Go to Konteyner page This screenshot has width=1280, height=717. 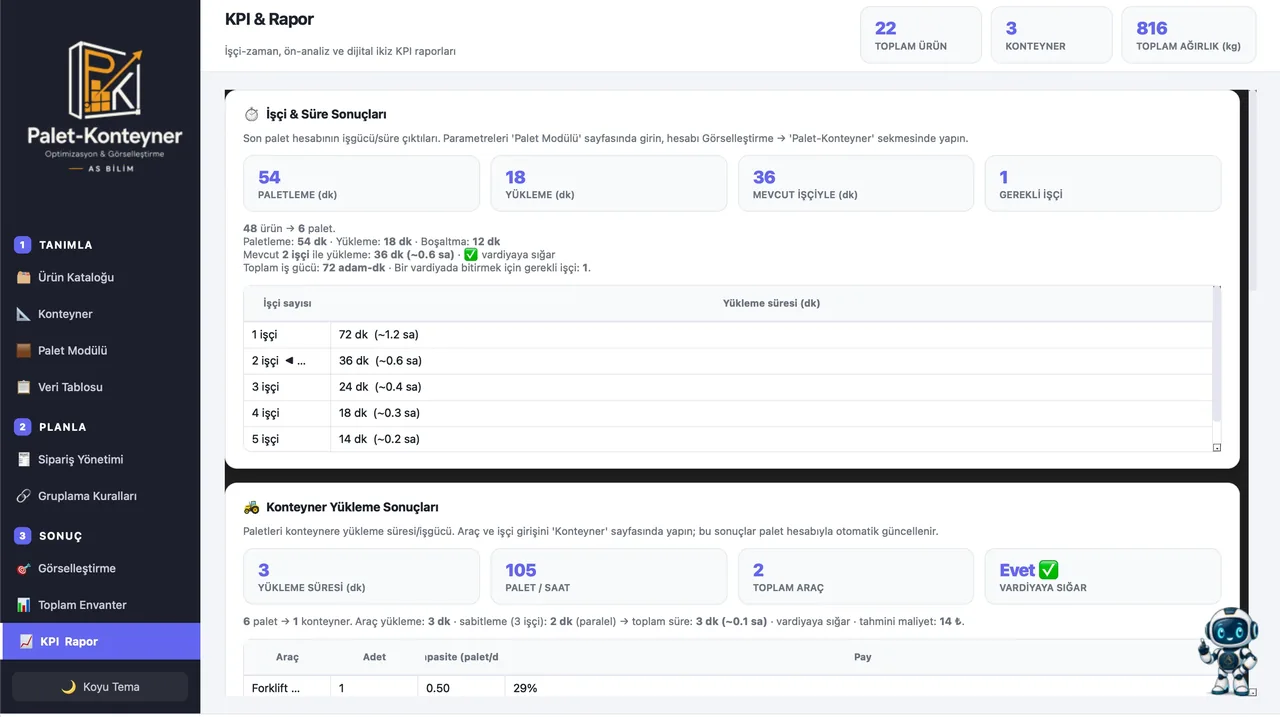(100, 314)
